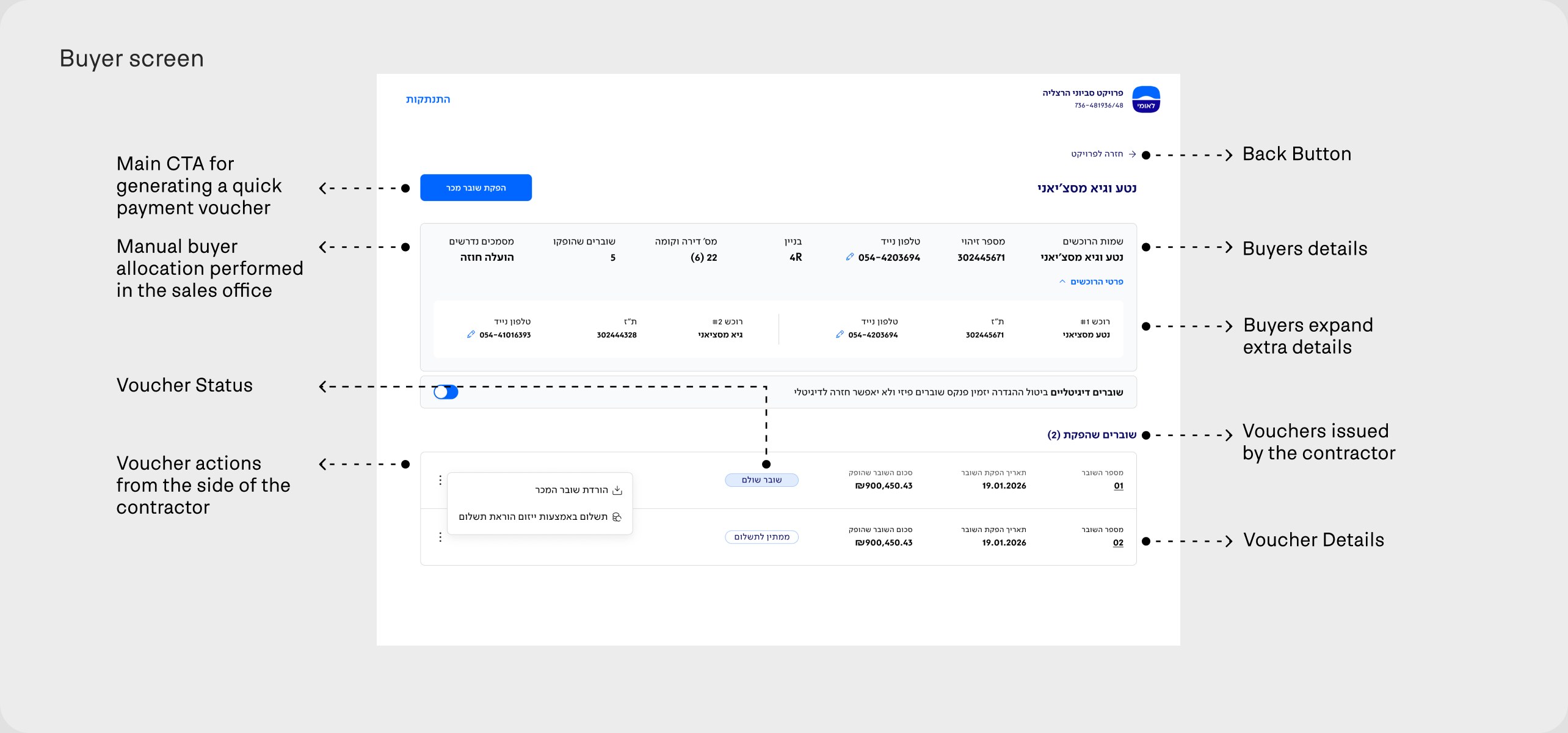Click the back arrow beside חזרה לפרויקט

tap(1132, 154)
